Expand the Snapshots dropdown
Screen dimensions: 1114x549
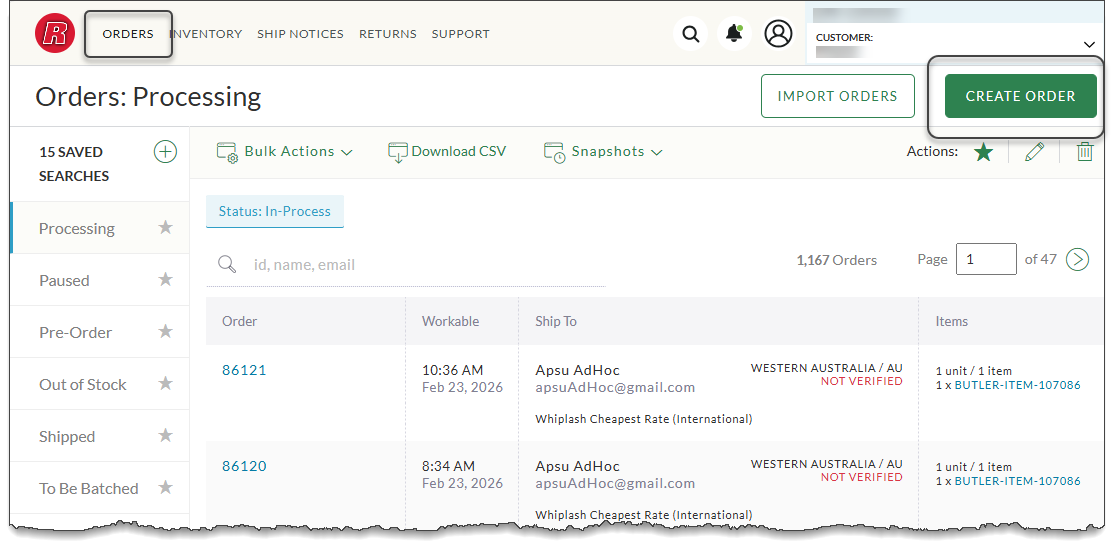pos(603,152)
